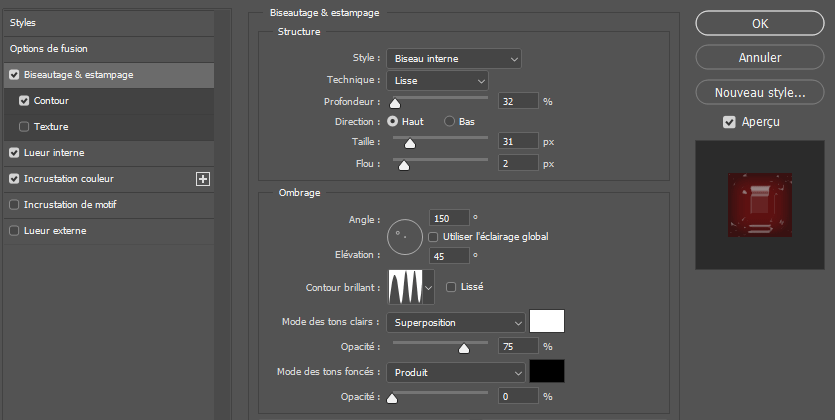Screen dimensions: 835x420
Task: Click the white highlight color swatch
Action: 547,322
